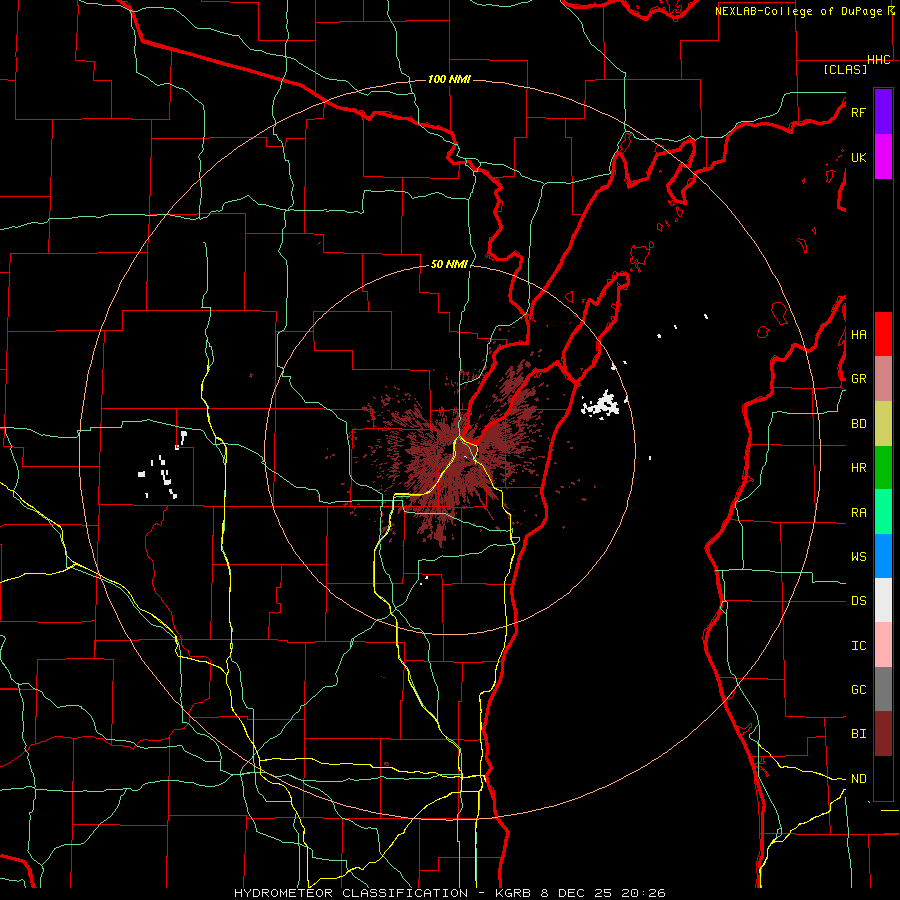Click the RA legend label
900x900 pixels.
(x=858, y=512)
